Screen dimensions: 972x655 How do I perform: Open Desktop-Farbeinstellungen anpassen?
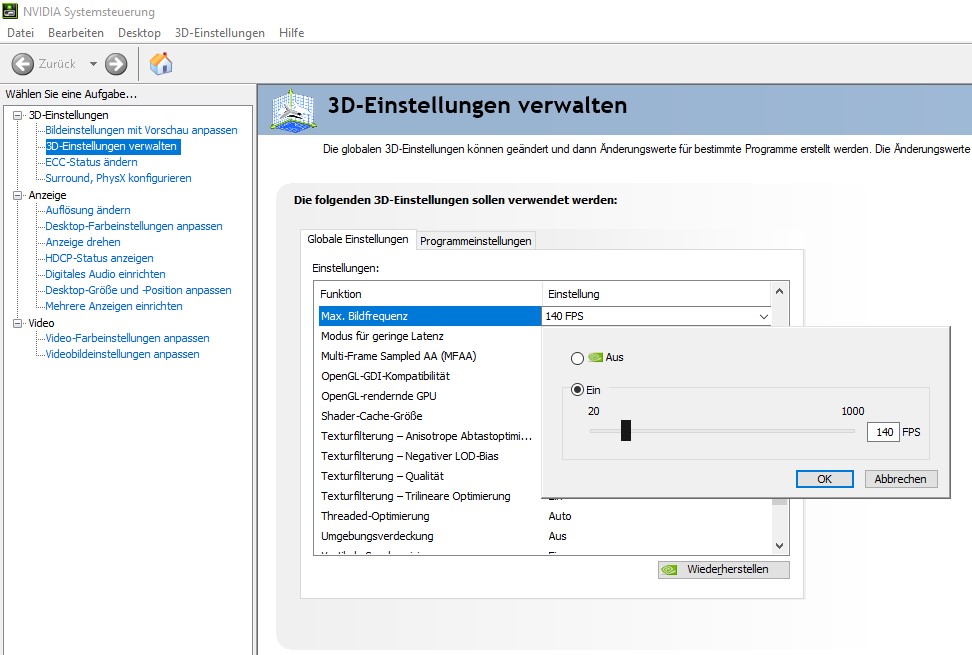tap(134, 226)
